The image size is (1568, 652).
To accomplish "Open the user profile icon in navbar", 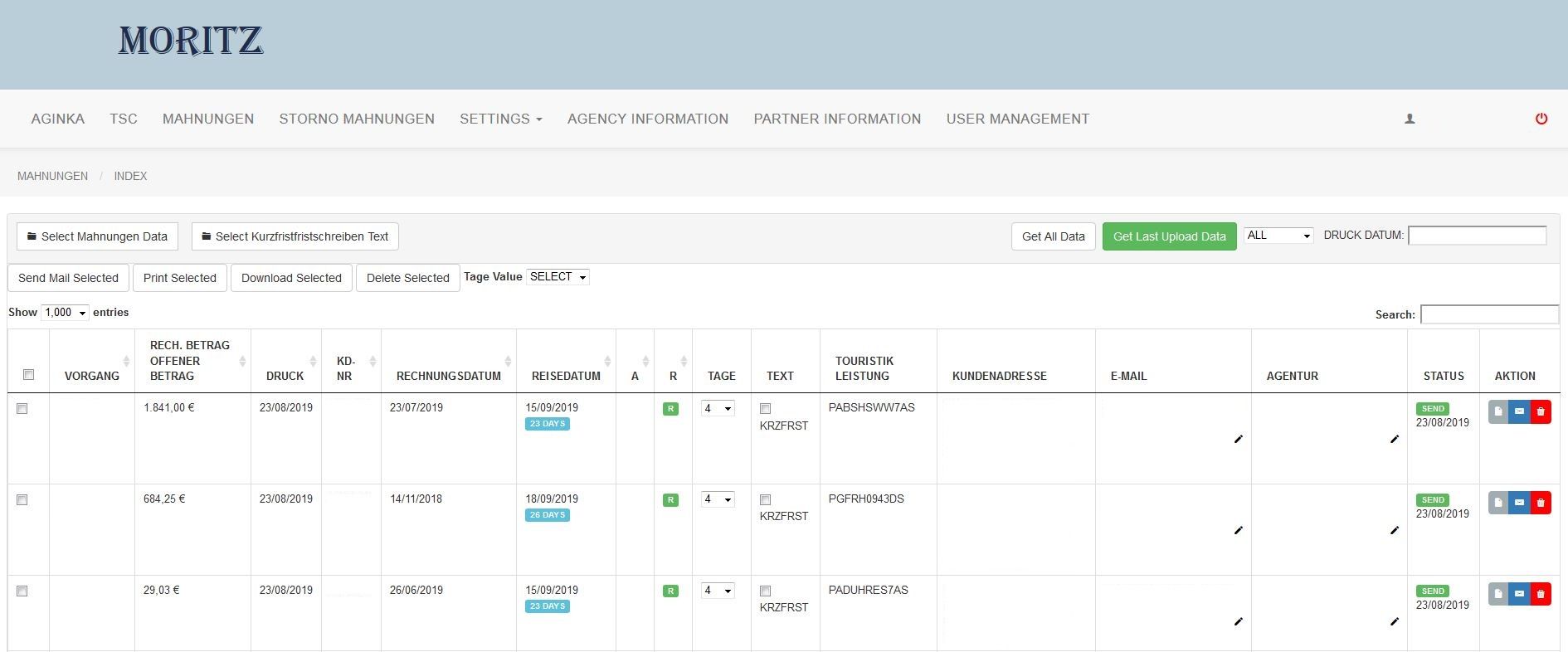I will pyautogui.click(x=1409, y=119).
